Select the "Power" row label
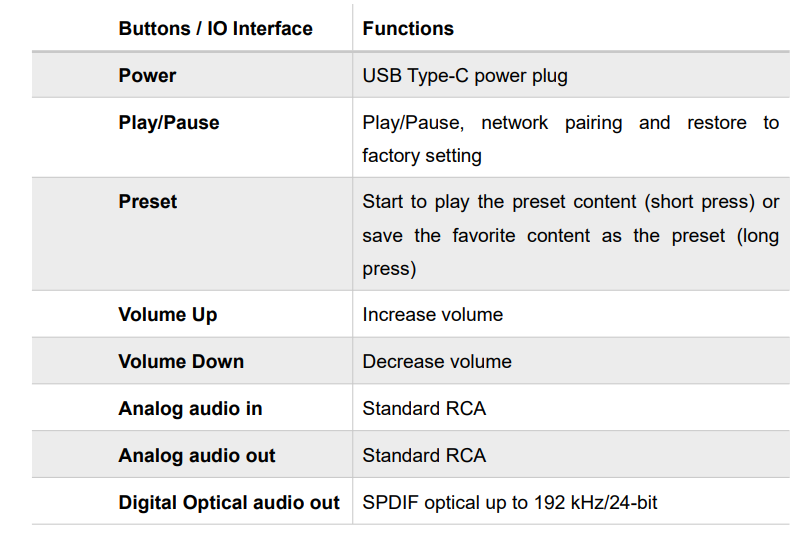The image size is (812, 541). pyautogui.click(x=147, y=75)
